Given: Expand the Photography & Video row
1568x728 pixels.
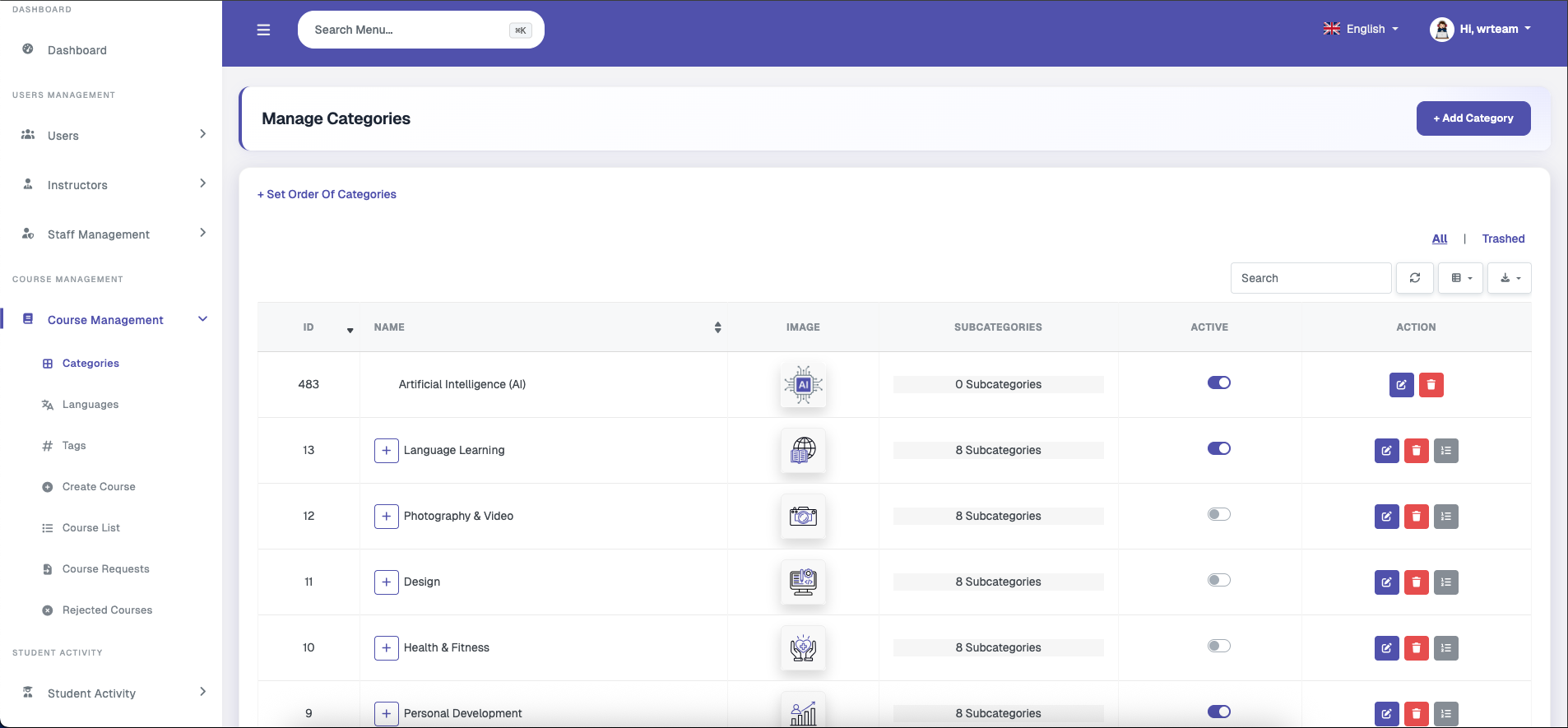Looking at the screenshot, I should [x=387, y=517].
